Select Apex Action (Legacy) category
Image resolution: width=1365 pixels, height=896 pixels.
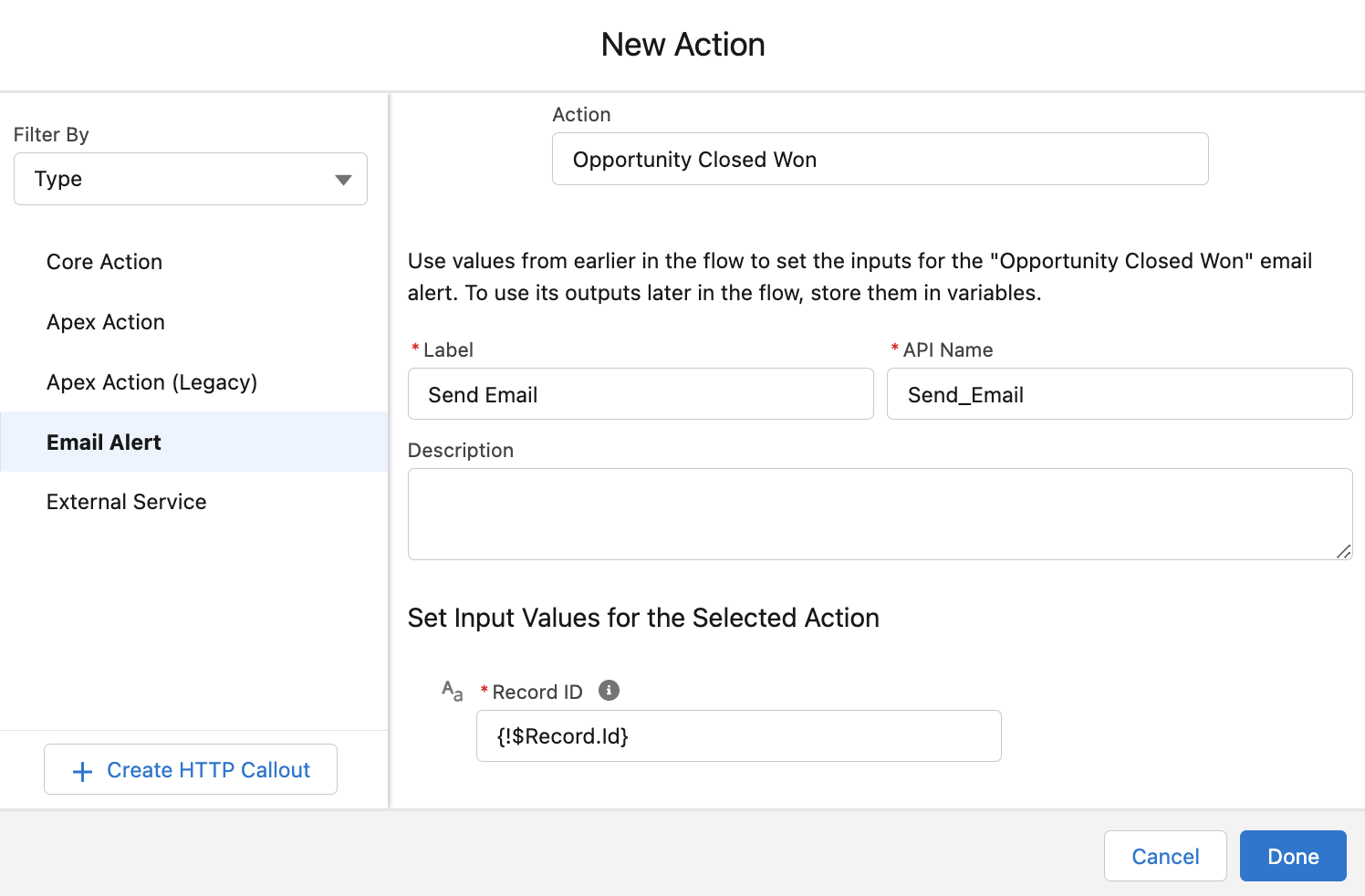coord(151,382)
